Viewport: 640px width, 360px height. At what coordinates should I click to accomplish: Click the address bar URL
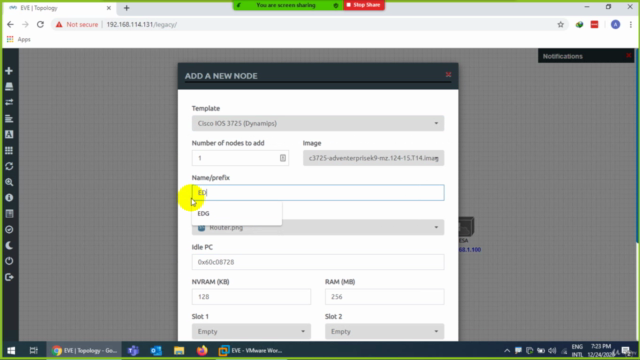(142, 24)
